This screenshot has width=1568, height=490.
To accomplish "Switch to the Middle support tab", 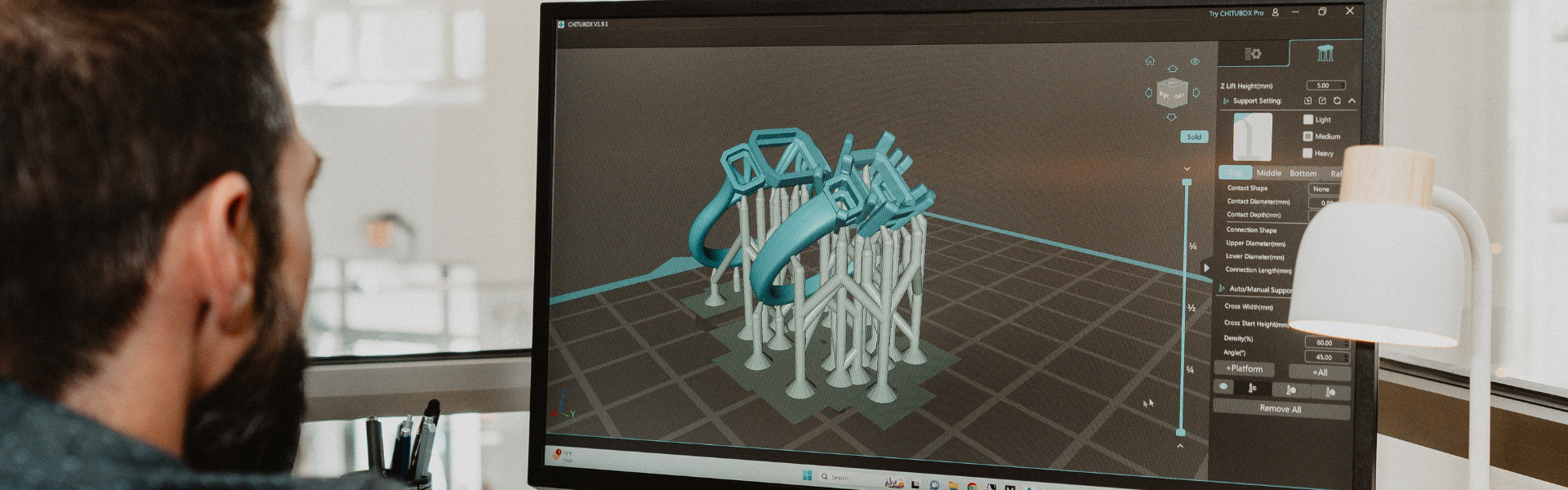I will pos(1268,173).
